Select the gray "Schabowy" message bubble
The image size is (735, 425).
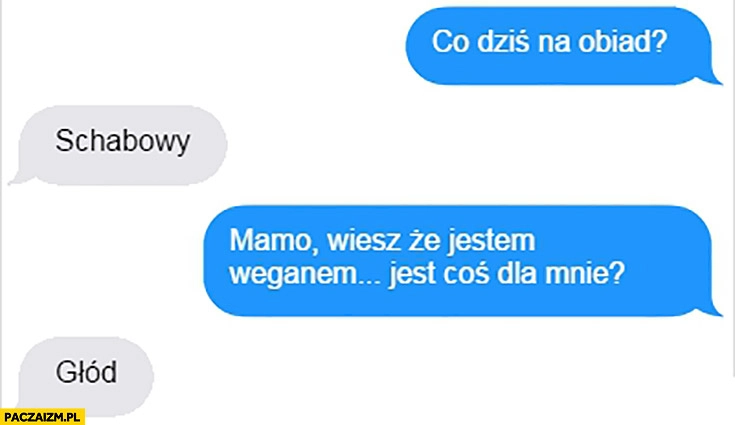tap(120, 144)
